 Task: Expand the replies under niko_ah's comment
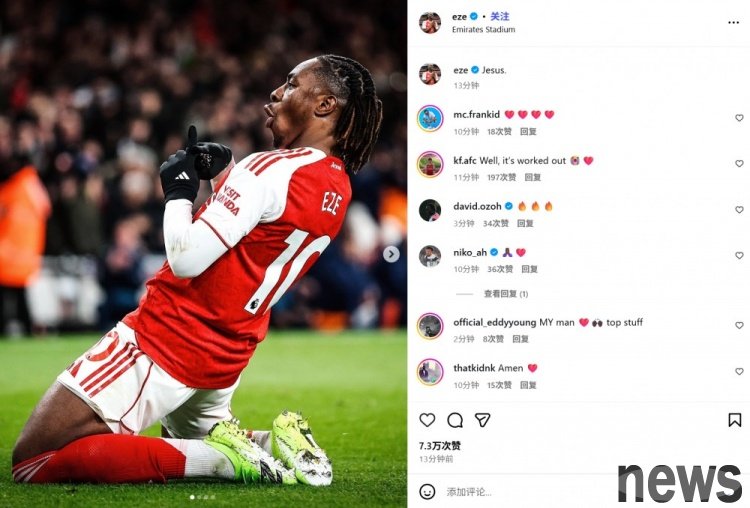506,294
